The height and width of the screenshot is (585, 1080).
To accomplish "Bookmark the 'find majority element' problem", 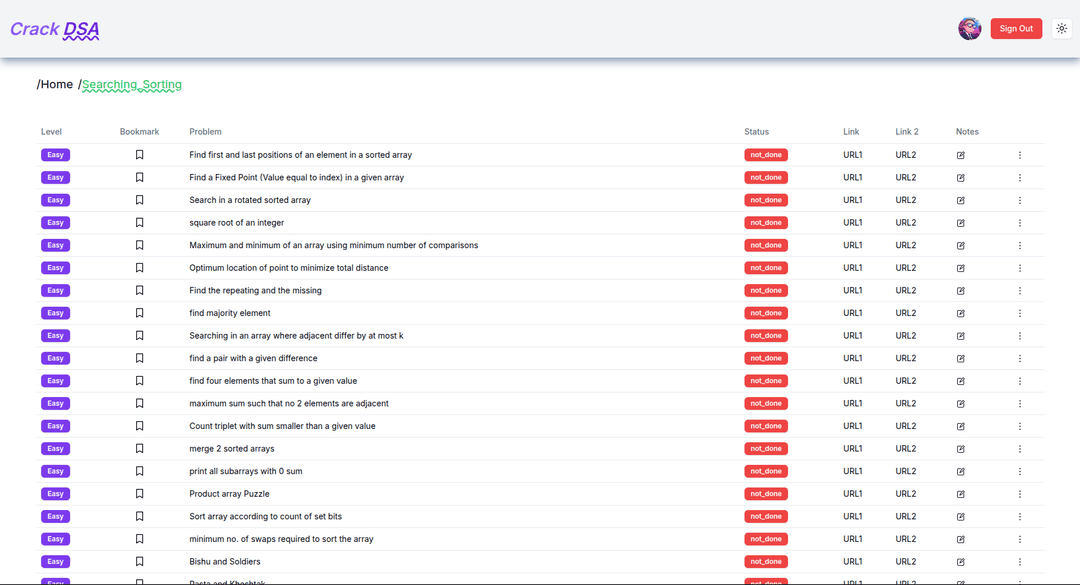I will click(x=140, y=313).
